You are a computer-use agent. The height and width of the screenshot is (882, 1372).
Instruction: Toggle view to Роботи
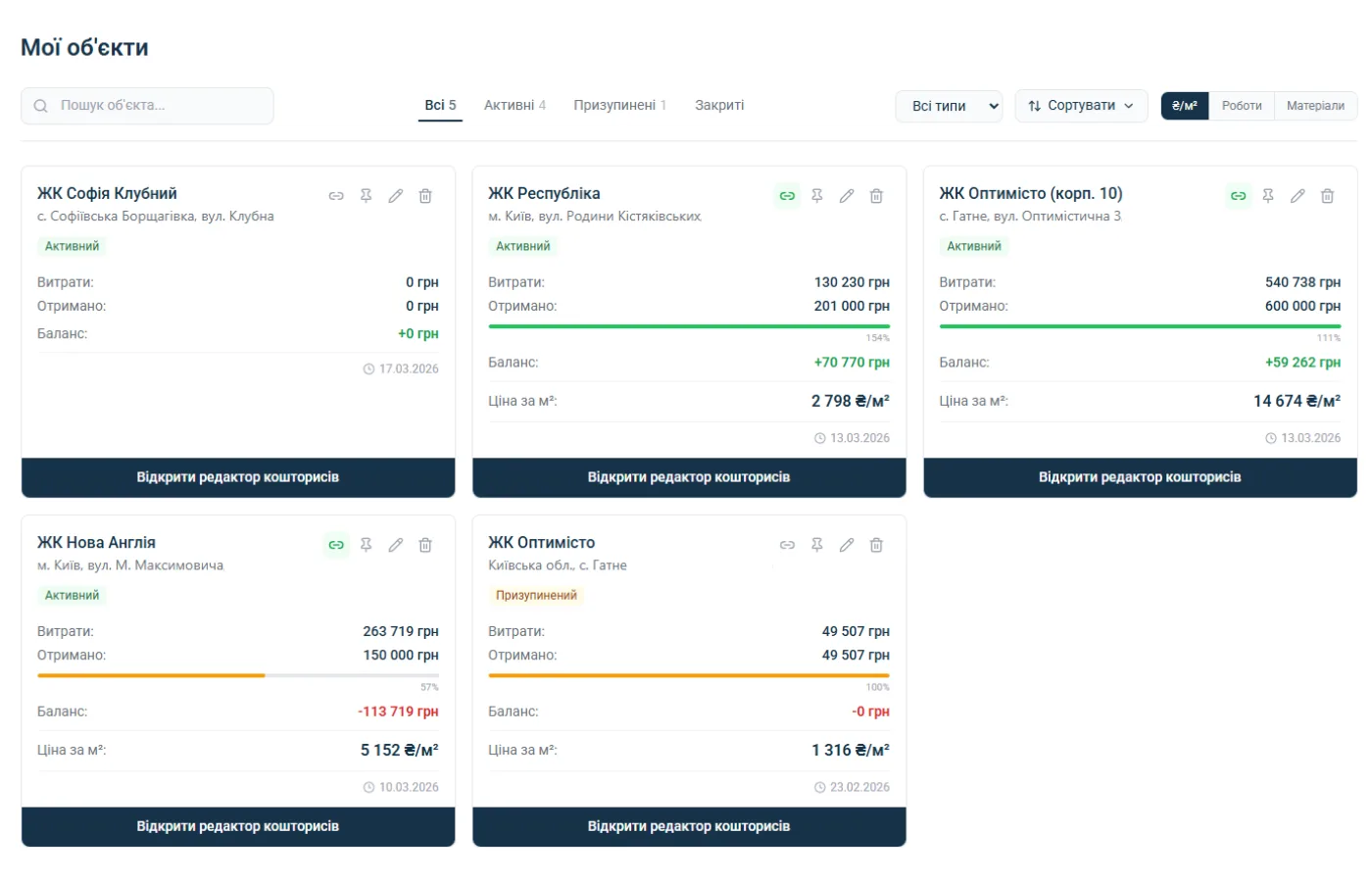coord(1241,106)
